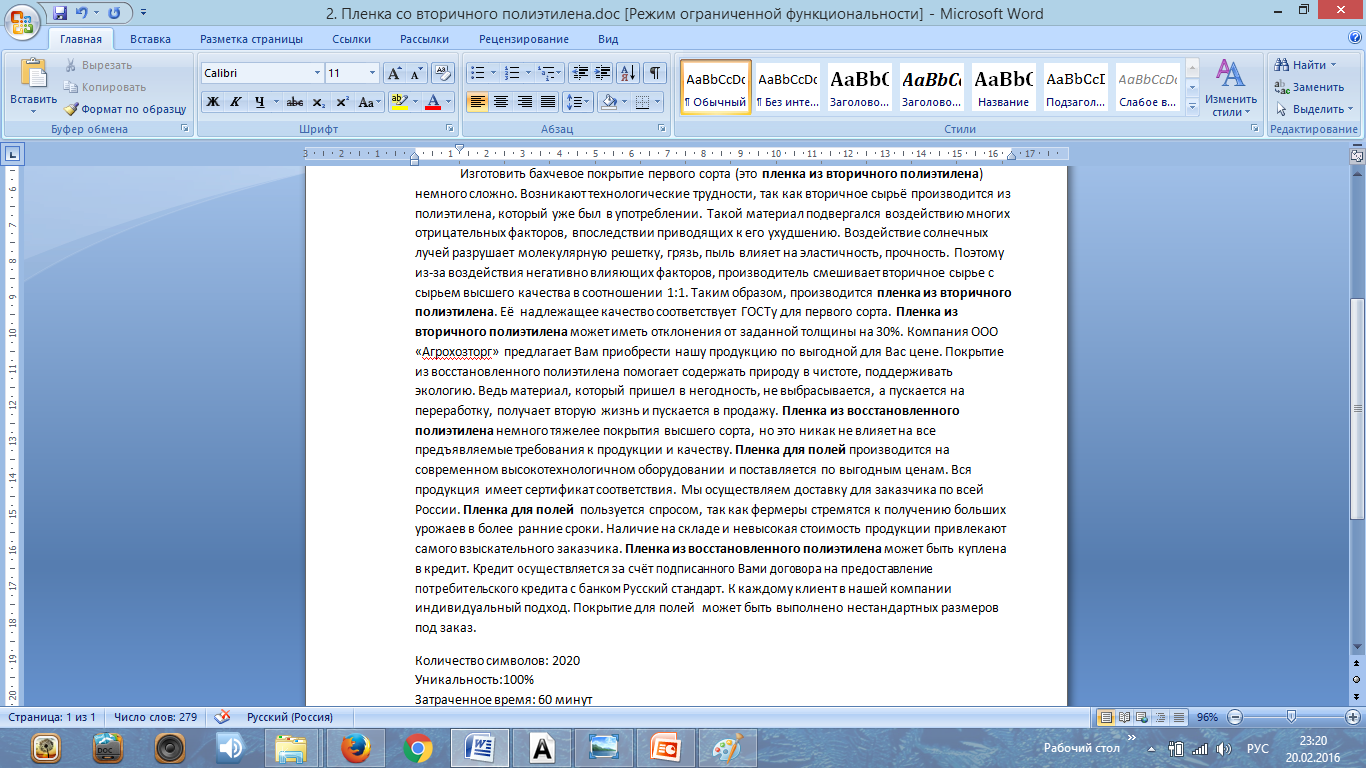
Task: Open Firefox from the Windows taskbar
Action: click(355, 747)
